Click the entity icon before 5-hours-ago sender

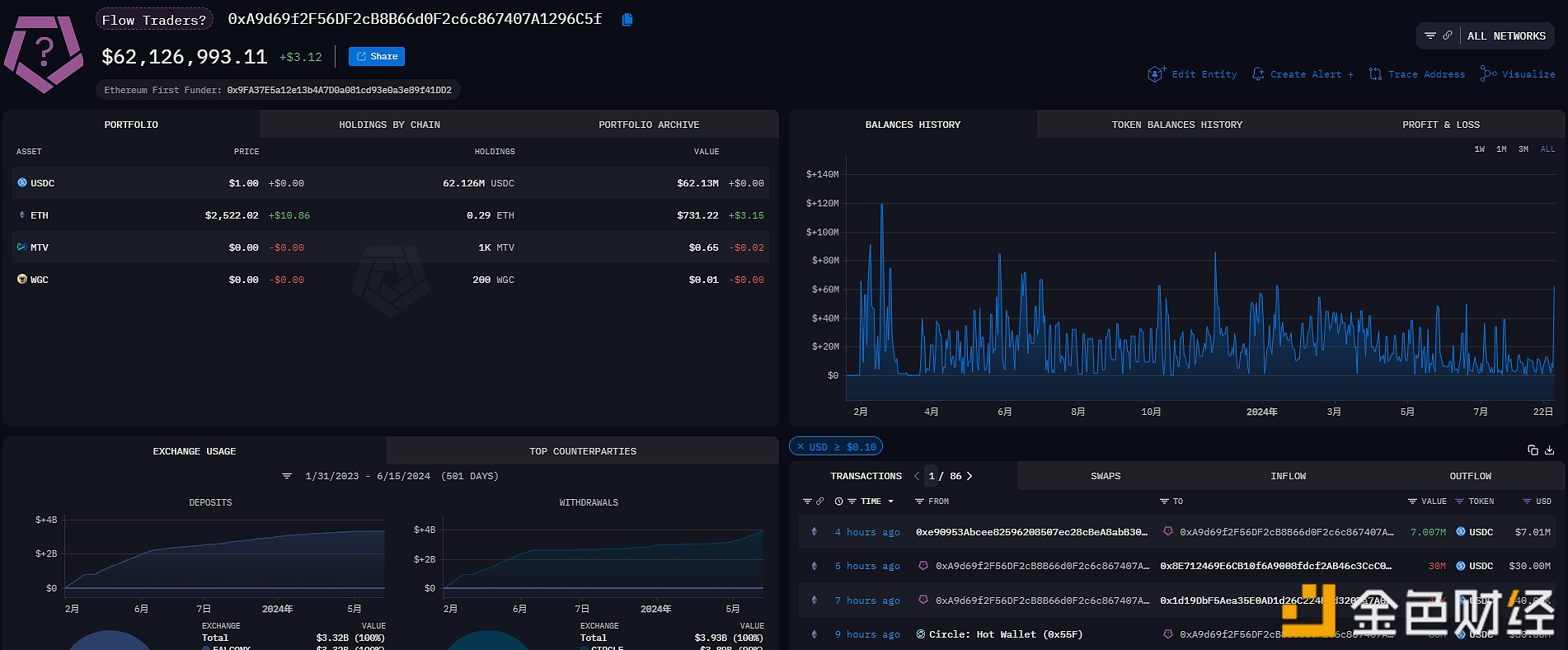(922, 566)
